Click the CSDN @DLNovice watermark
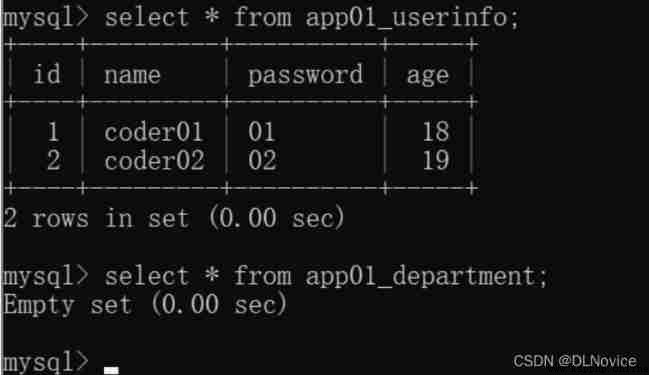649x375 pixels. (575, 361)
